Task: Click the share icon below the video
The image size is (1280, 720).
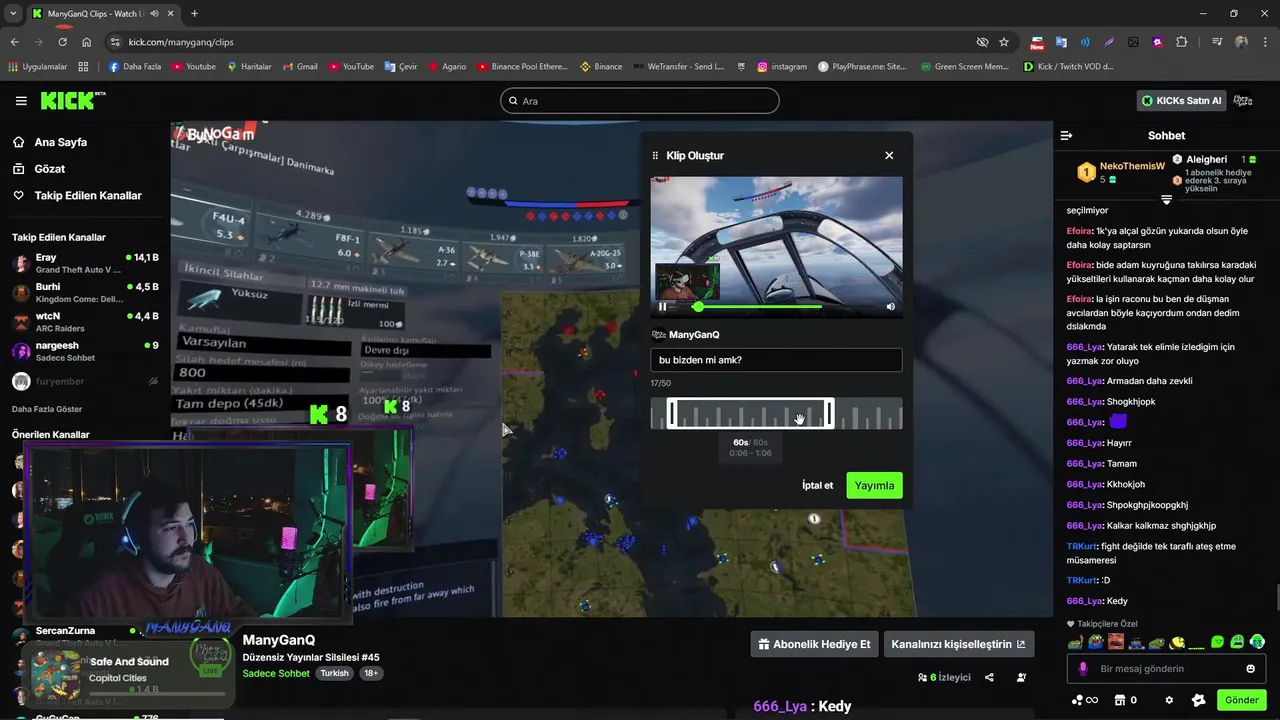Action: (x=989, y=677)
